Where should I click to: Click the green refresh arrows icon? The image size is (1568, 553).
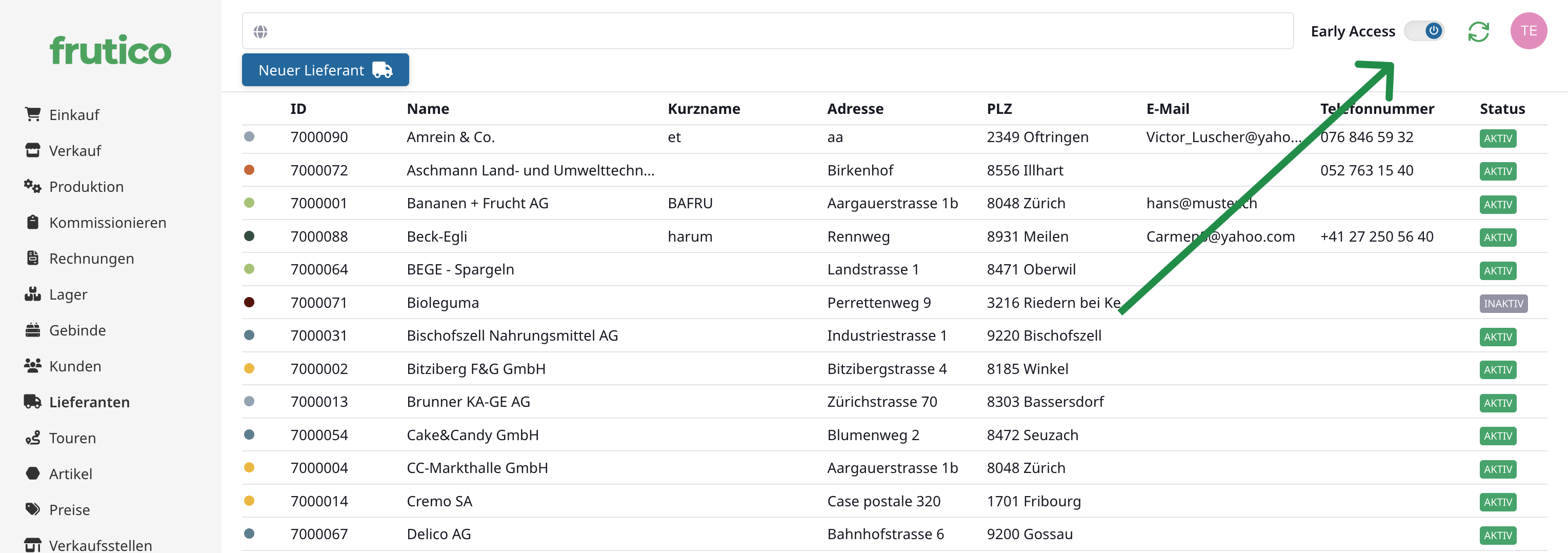(x=1478, y=31)
